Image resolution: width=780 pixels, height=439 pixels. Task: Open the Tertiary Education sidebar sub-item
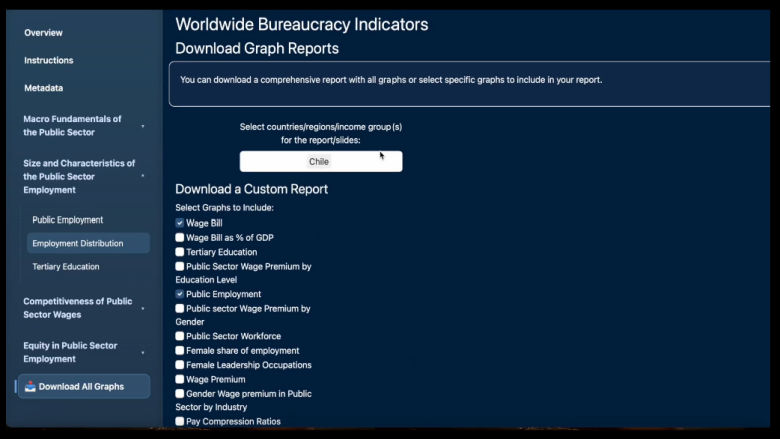coord(66,266)
